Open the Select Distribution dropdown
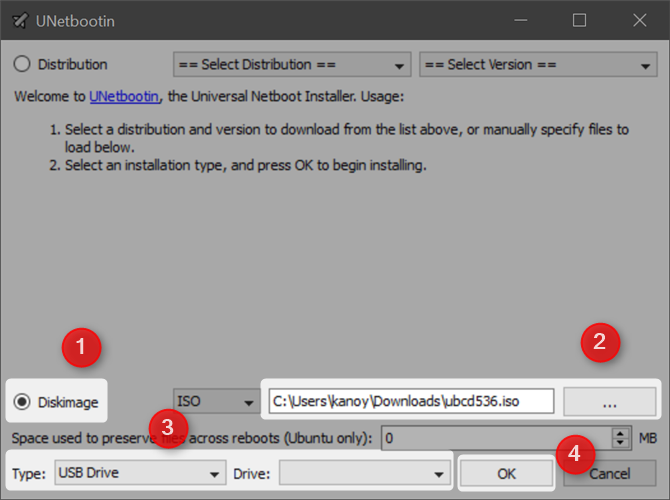The width and height of the screenshot is (670, 500). point(292,65)
